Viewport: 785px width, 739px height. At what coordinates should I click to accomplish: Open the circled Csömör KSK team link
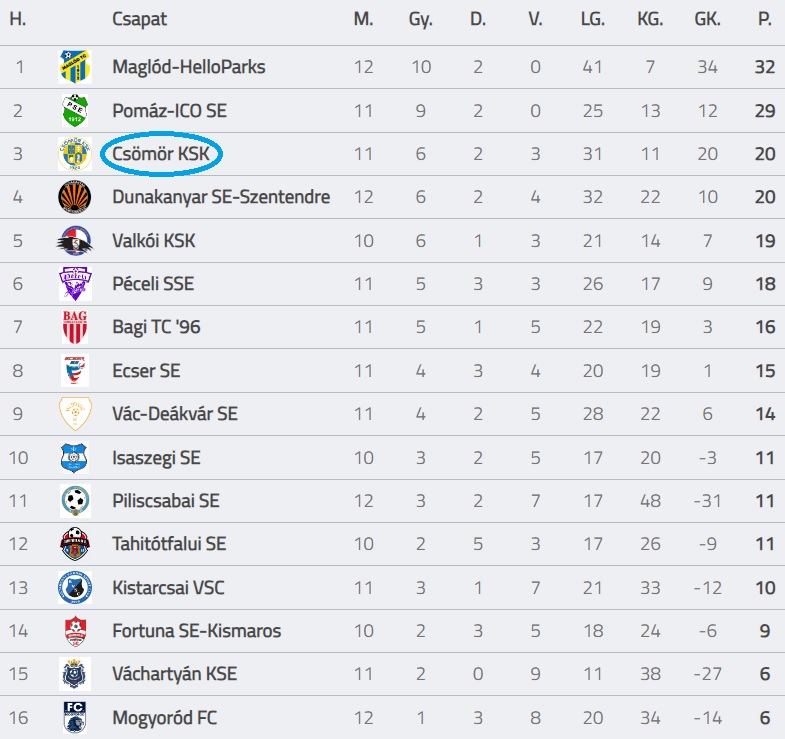(161, 154)
